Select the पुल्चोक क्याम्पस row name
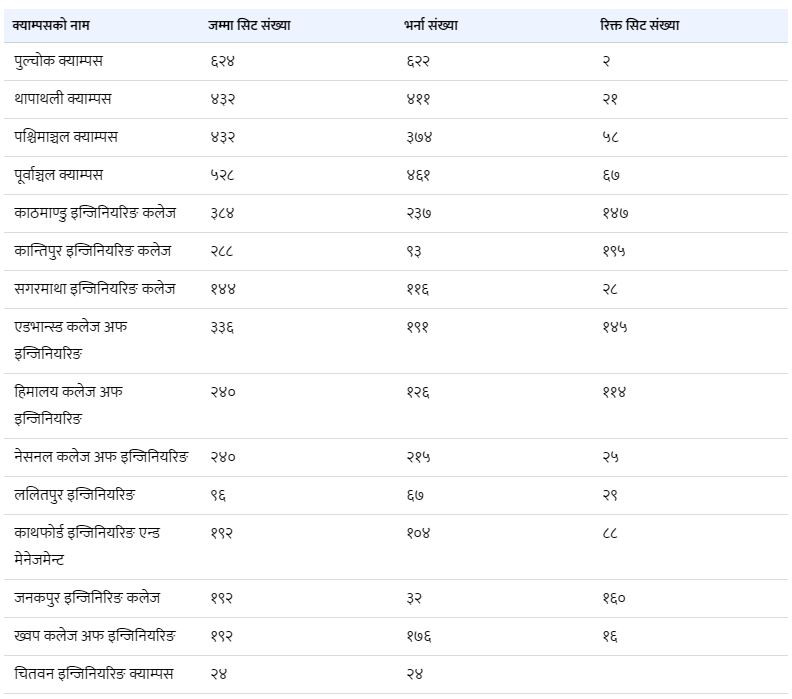 pos(59,61)
